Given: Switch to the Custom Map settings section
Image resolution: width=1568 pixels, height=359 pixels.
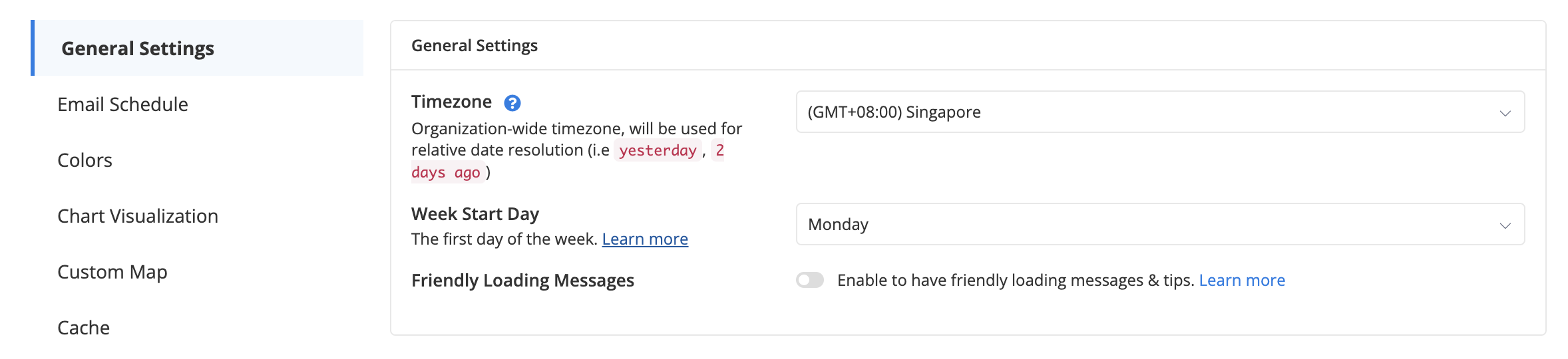Looking at the screenshot, I should pyautogui.click(x=112, y=272).
